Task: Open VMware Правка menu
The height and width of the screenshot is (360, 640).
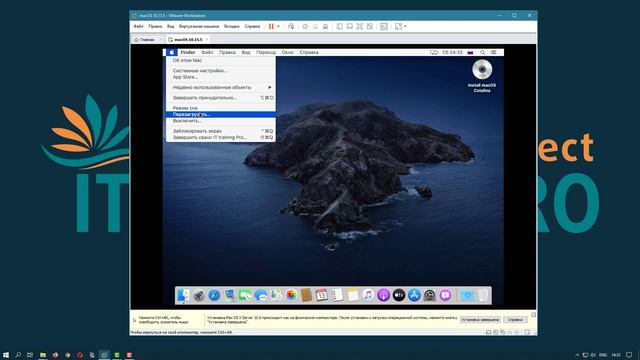Action: click(x=155, y=26)
